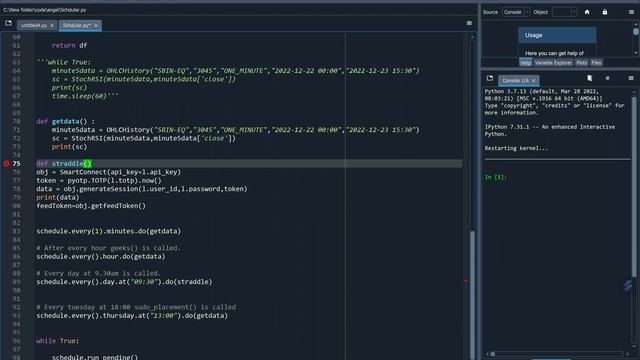Click line number 70 in the gutter

16,122
